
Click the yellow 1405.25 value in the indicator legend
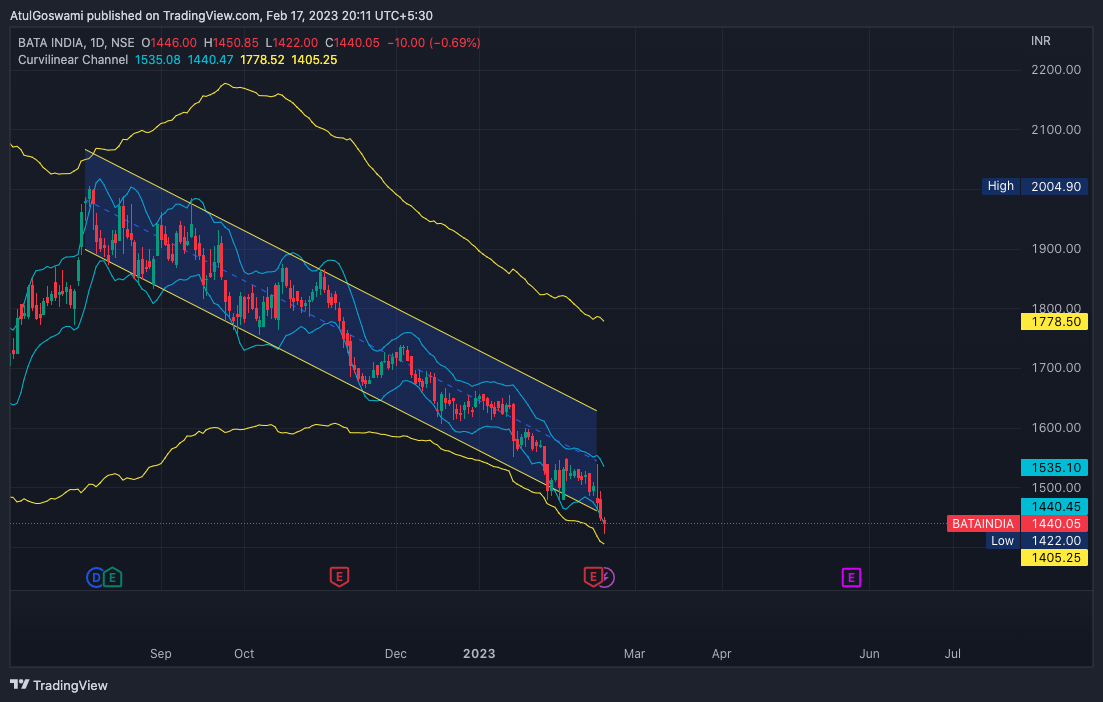pyautogui.click(x=314, y=60)
